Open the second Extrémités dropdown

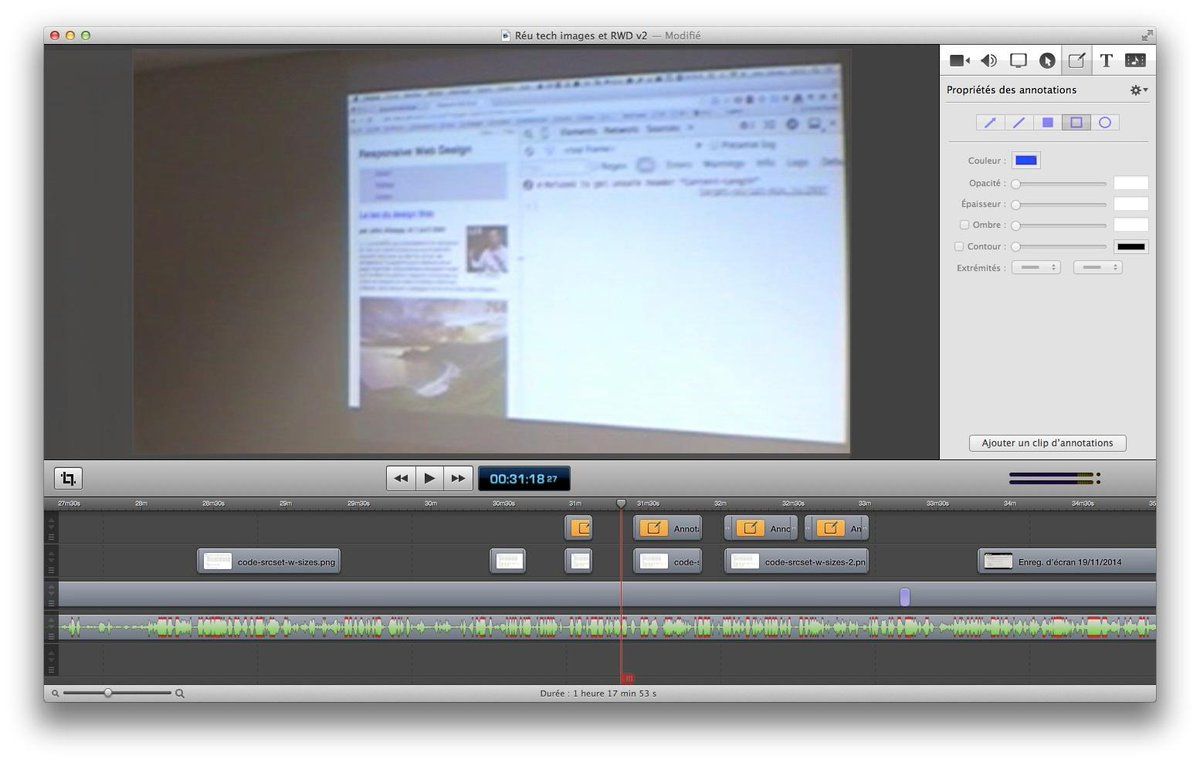(1098, 268)
